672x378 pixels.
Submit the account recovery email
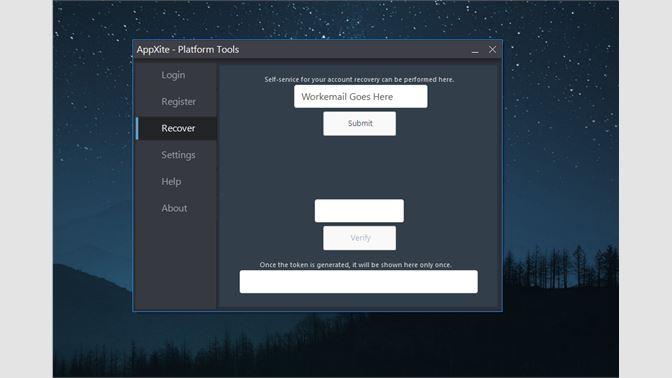[360, 123]
